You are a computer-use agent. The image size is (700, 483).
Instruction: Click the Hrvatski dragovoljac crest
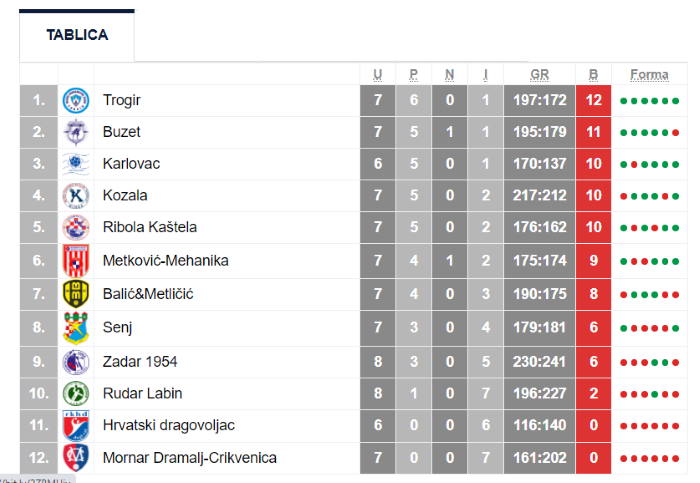coord(76,425)
